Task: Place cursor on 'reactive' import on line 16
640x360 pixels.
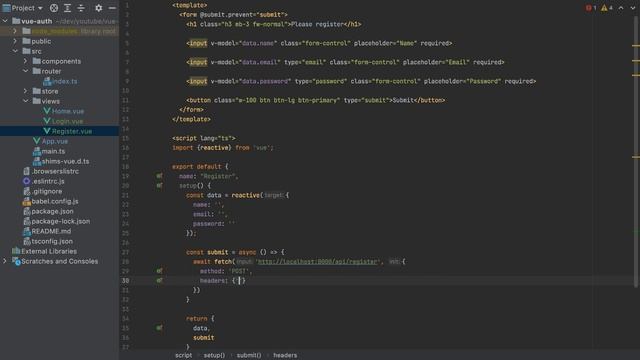Action: 214,148
